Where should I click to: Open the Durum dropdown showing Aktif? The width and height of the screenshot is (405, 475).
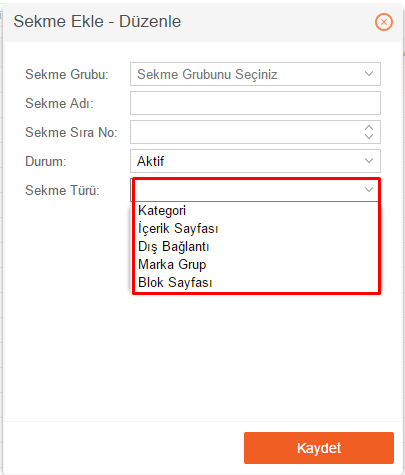tap(255, 161)
